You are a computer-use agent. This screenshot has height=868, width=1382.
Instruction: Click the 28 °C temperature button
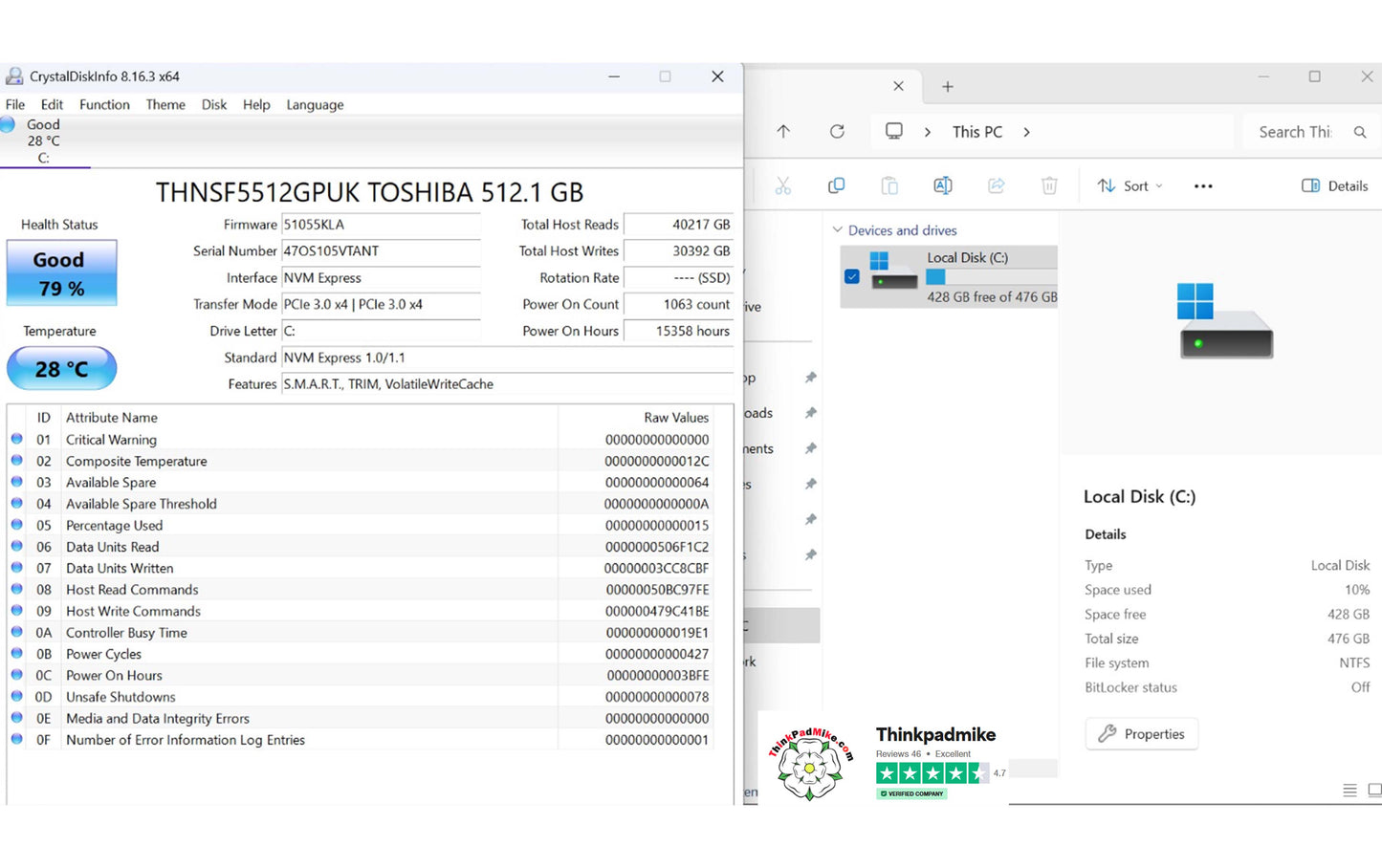pos(62,369)
